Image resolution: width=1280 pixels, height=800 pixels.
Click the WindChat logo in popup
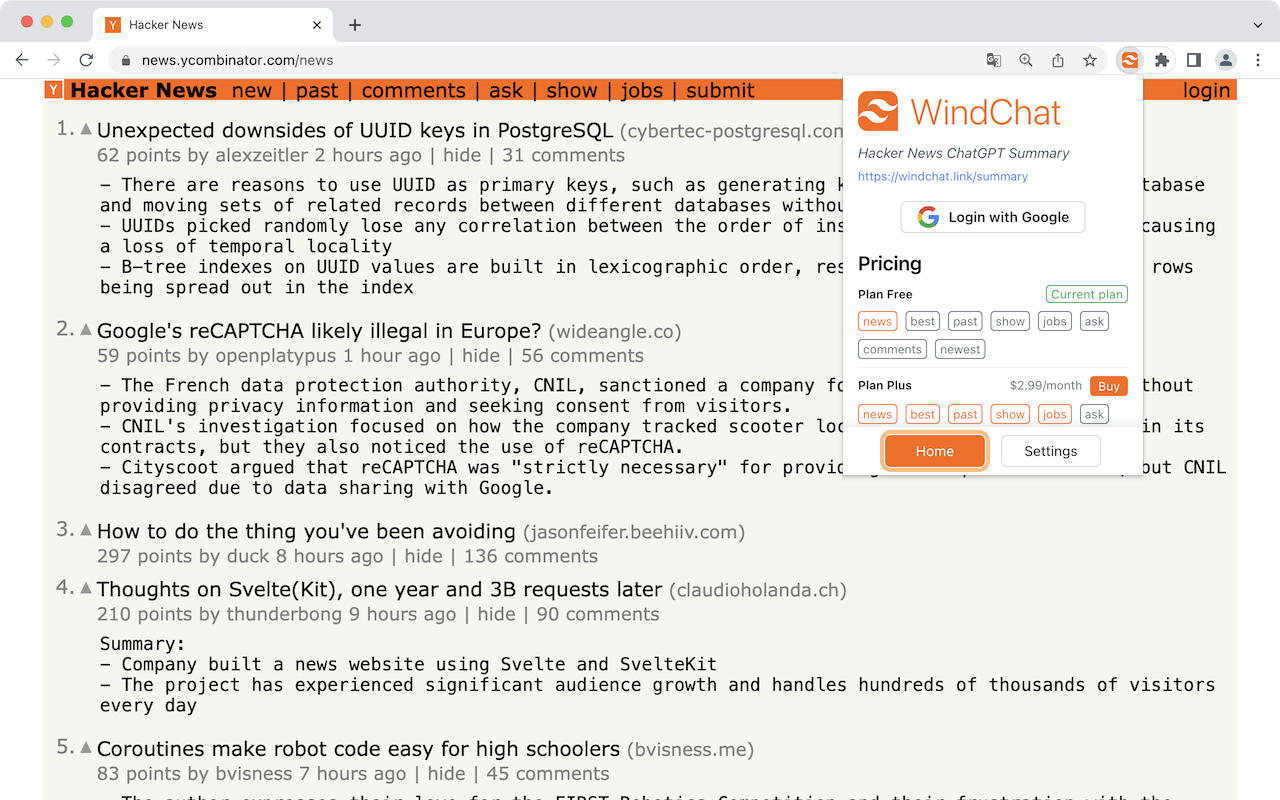click(x=878, y=112)
